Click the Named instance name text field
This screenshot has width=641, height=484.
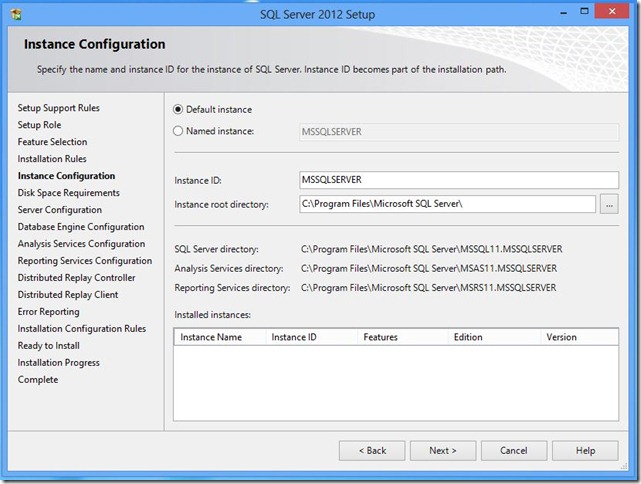point(459,131)
